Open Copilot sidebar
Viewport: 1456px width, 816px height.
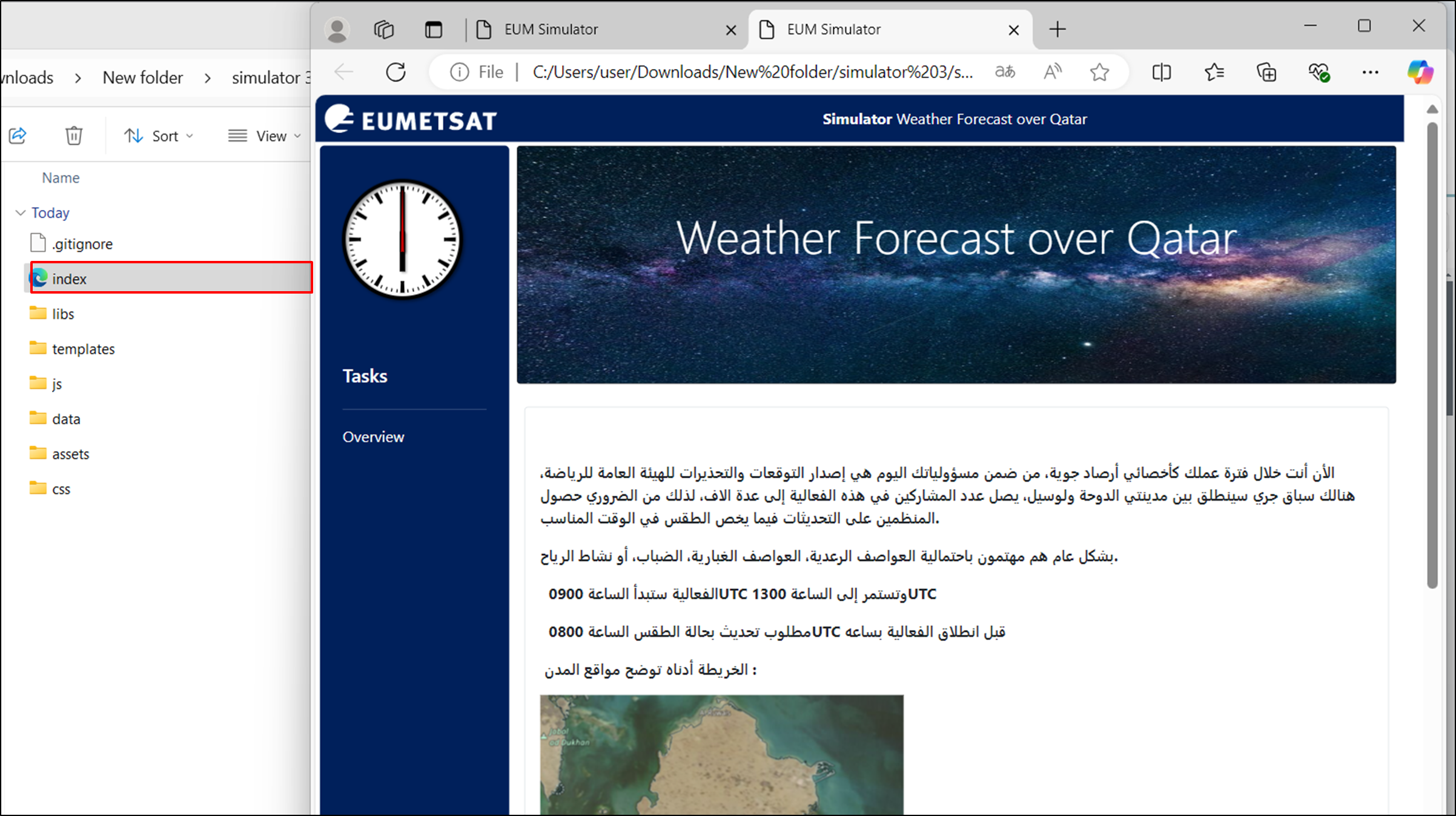pos(1420,72)
